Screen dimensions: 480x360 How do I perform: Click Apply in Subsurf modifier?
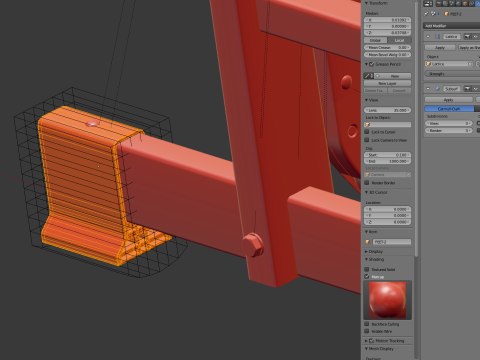click(x=449, y=100)
